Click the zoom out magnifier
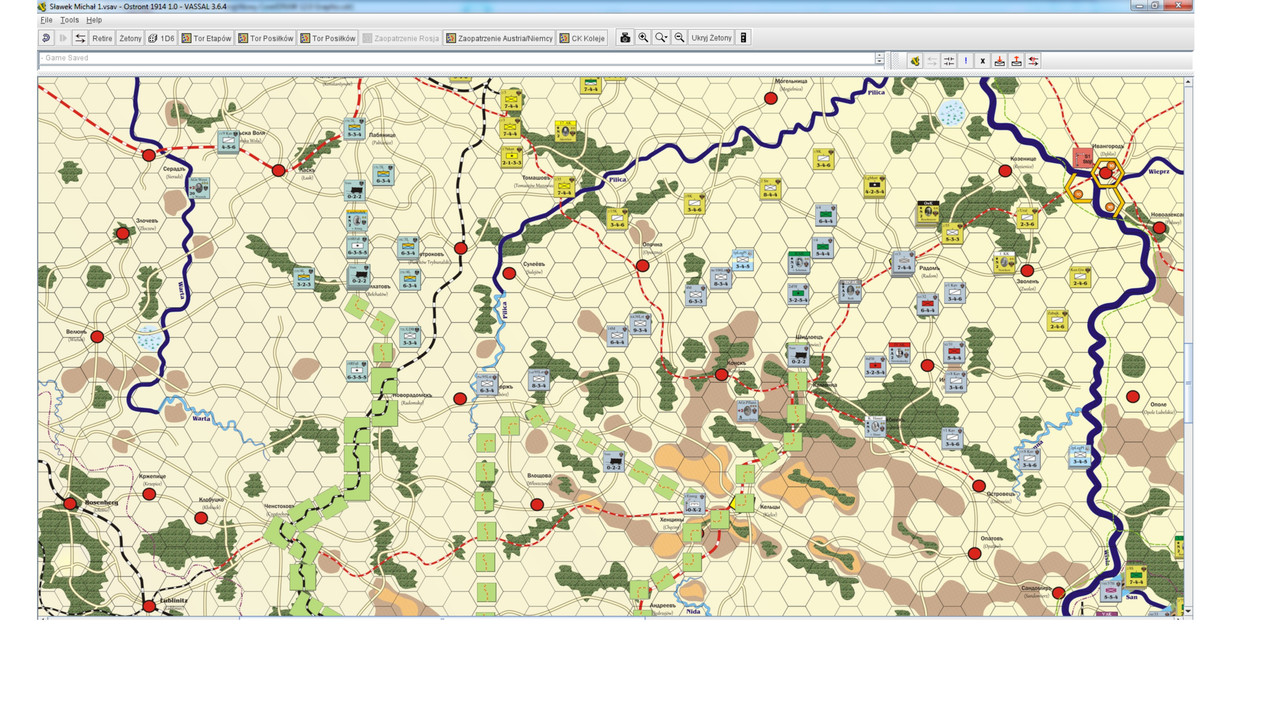Viewport: 1280px width, 711px height. click(x=679, y=38)
